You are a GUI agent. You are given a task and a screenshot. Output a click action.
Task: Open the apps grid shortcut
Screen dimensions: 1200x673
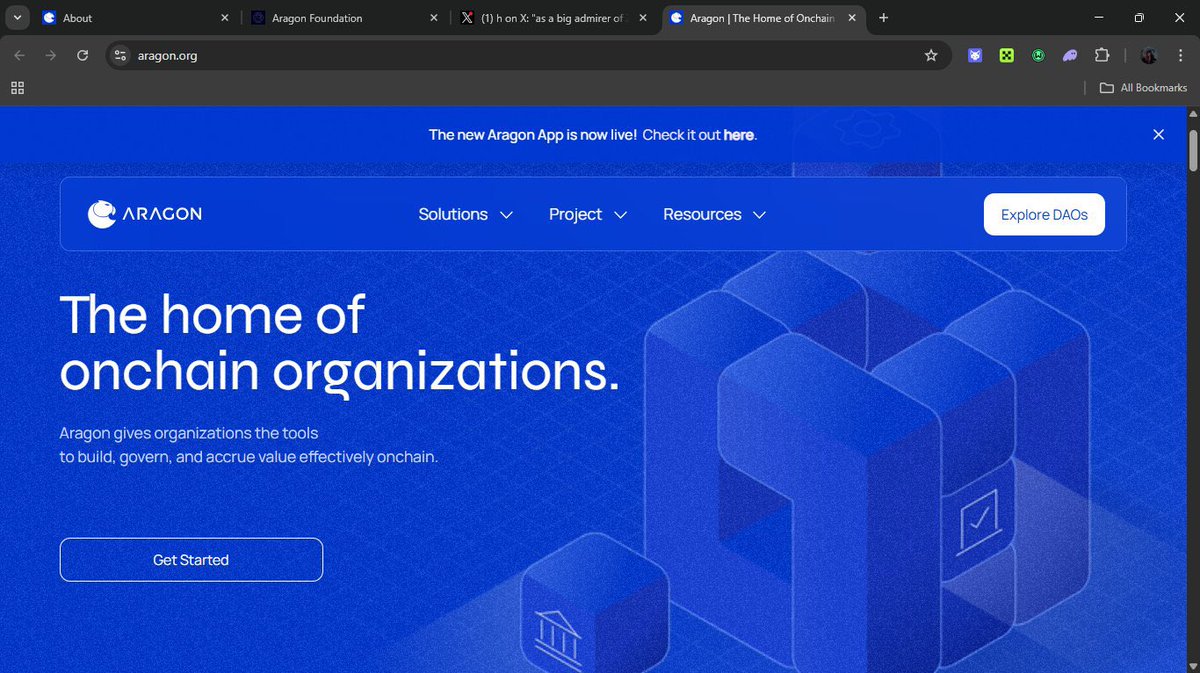pos(17,88)
